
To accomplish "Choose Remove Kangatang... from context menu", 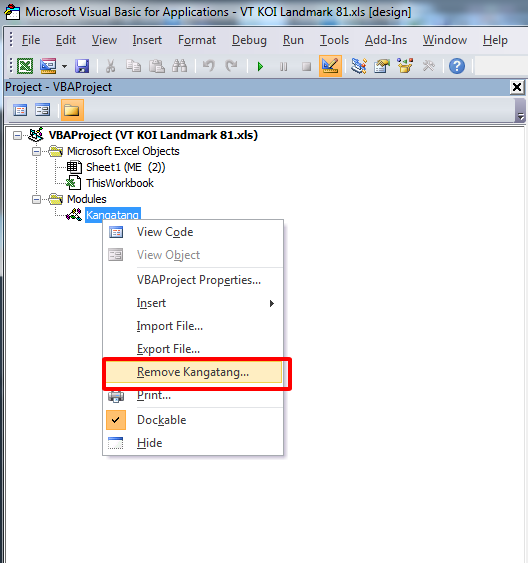I will (193, 372).
